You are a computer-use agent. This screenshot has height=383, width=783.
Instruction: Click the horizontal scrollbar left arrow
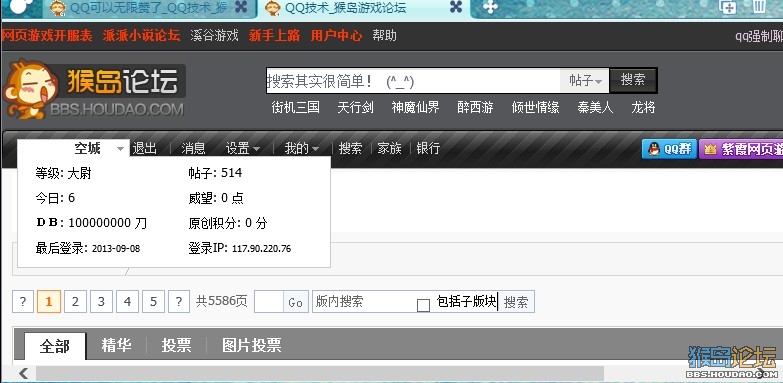click(x=23, y=373)
